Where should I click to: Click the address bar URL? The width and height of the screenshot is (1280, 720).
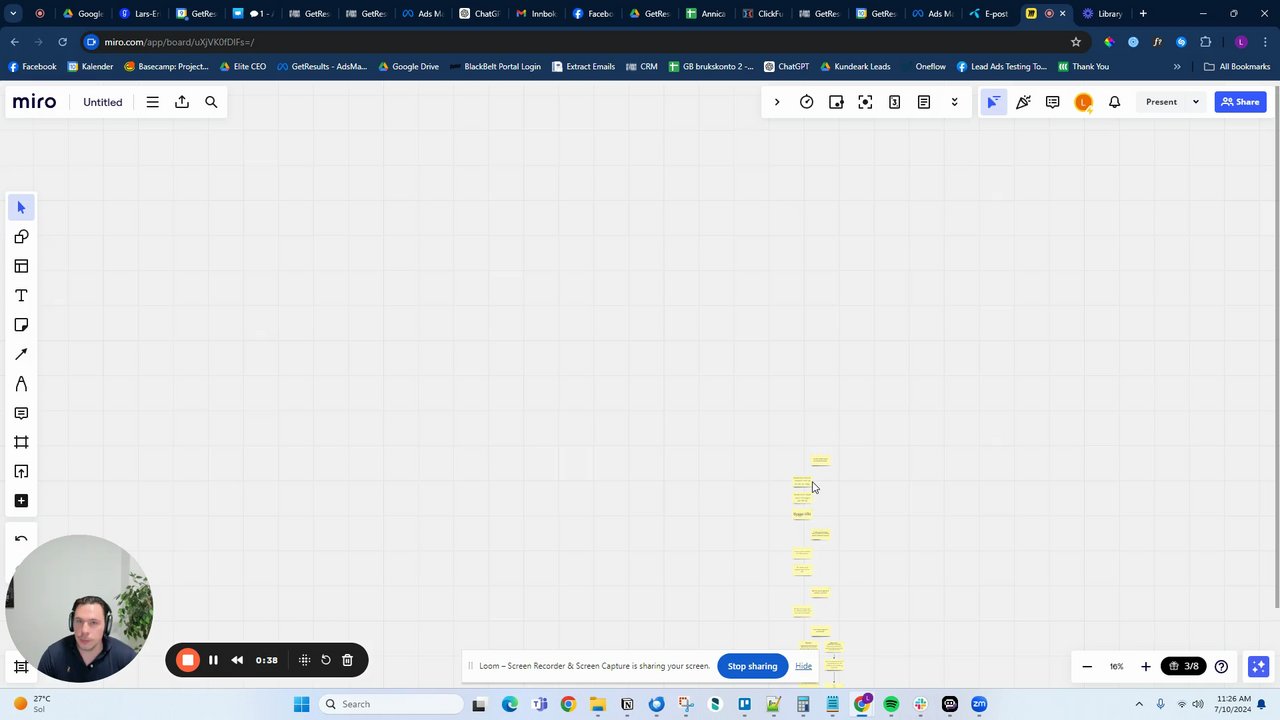(x=180, y=42)
